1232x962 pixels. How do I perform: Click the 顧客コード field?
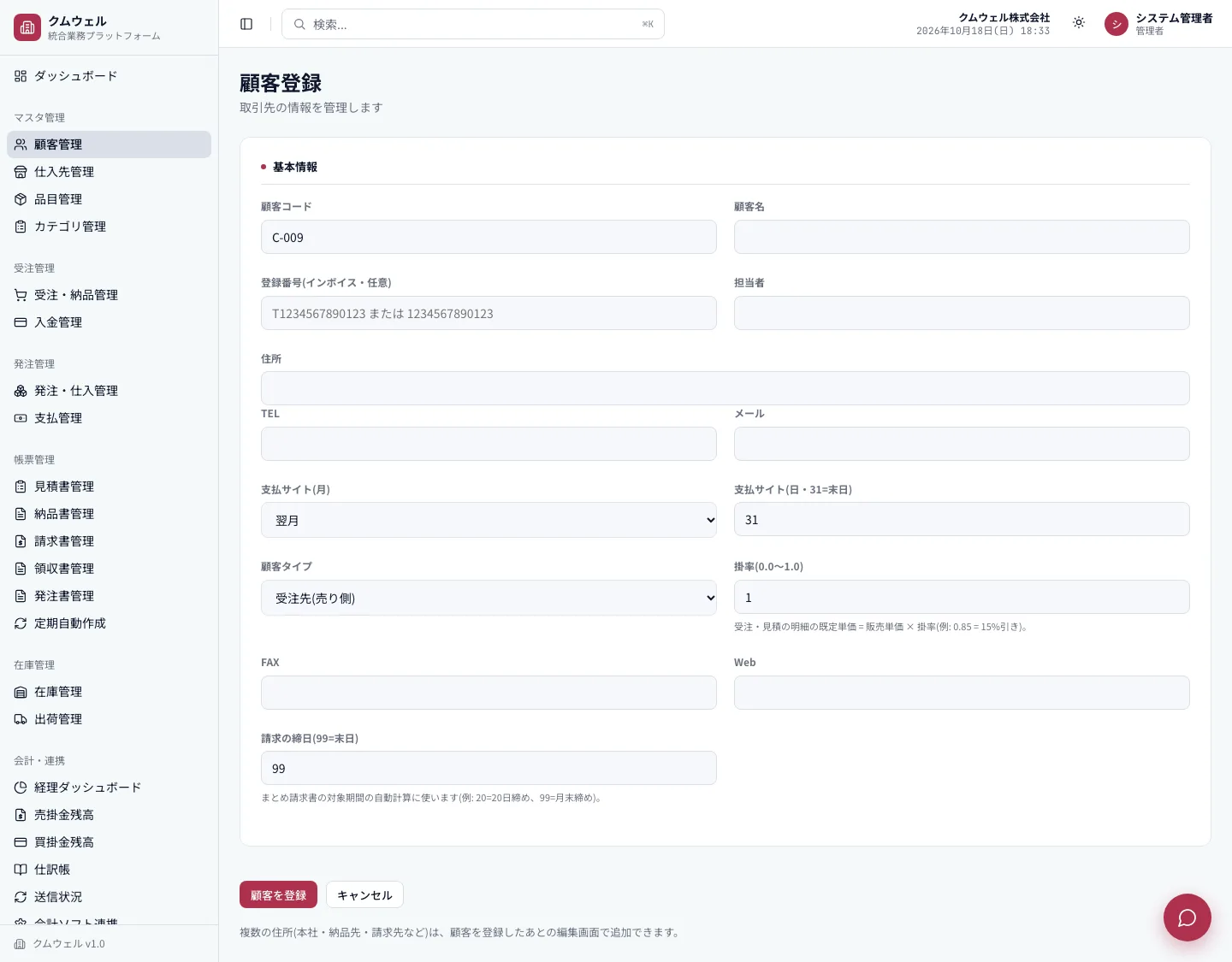click(x=489, y=237)
